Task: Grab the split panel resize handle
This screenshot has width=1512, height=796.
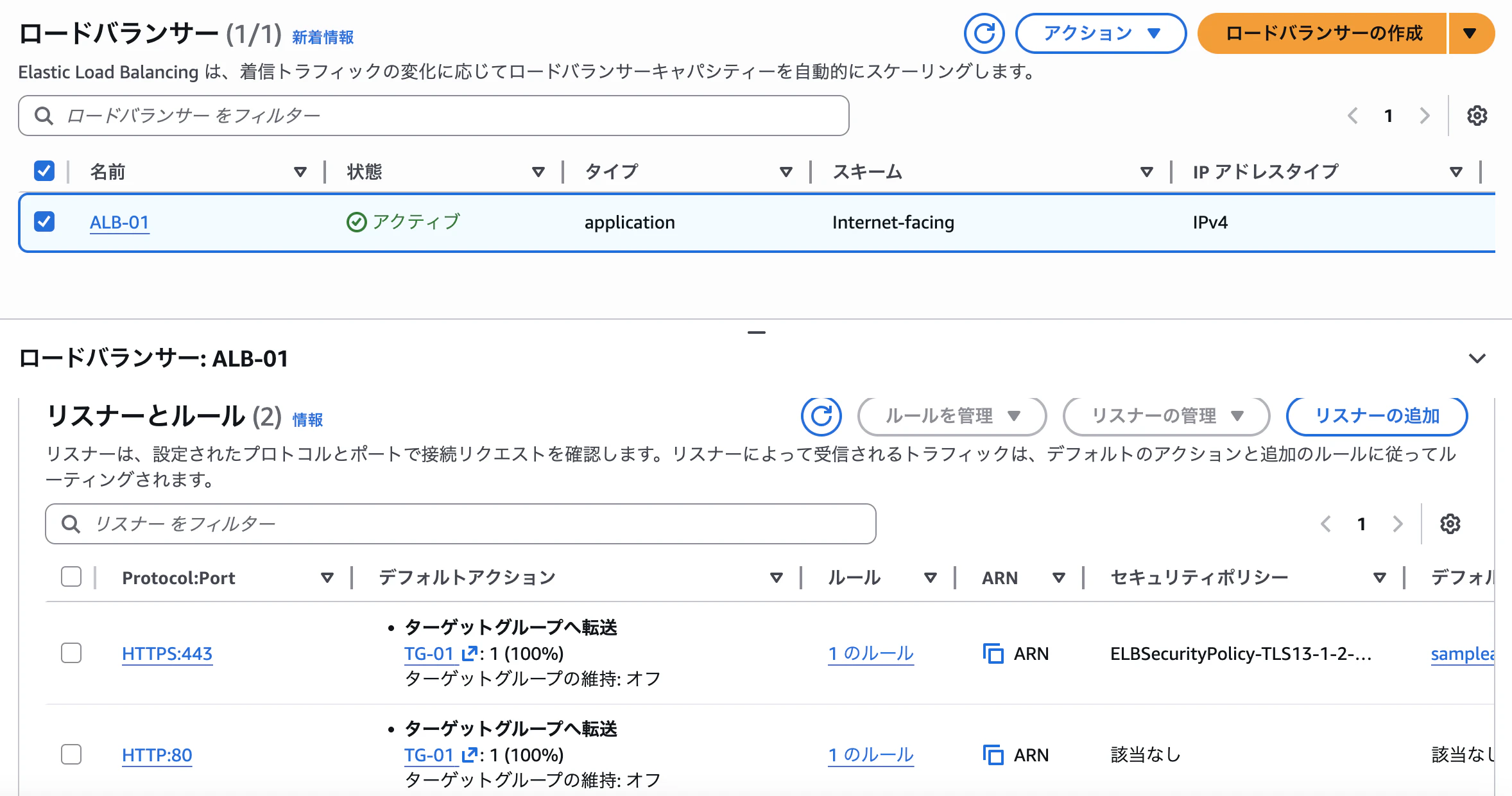Action: (757, 333)
